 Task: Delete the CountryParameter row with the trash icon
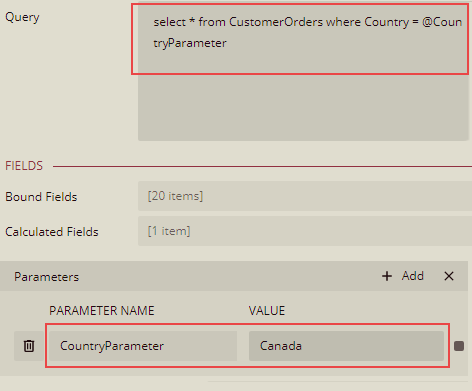pyautogui.click(x=29, y=346)
